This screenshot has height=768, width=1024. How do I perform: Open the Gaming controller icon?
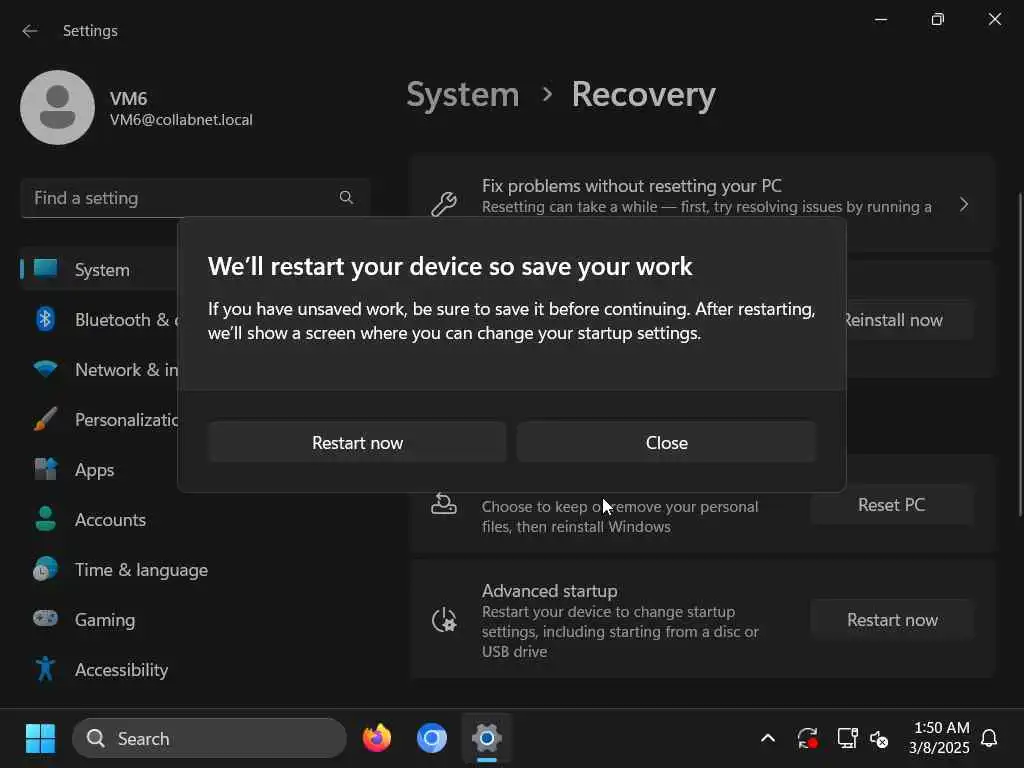pyautogui.click(x=46, y=618)
